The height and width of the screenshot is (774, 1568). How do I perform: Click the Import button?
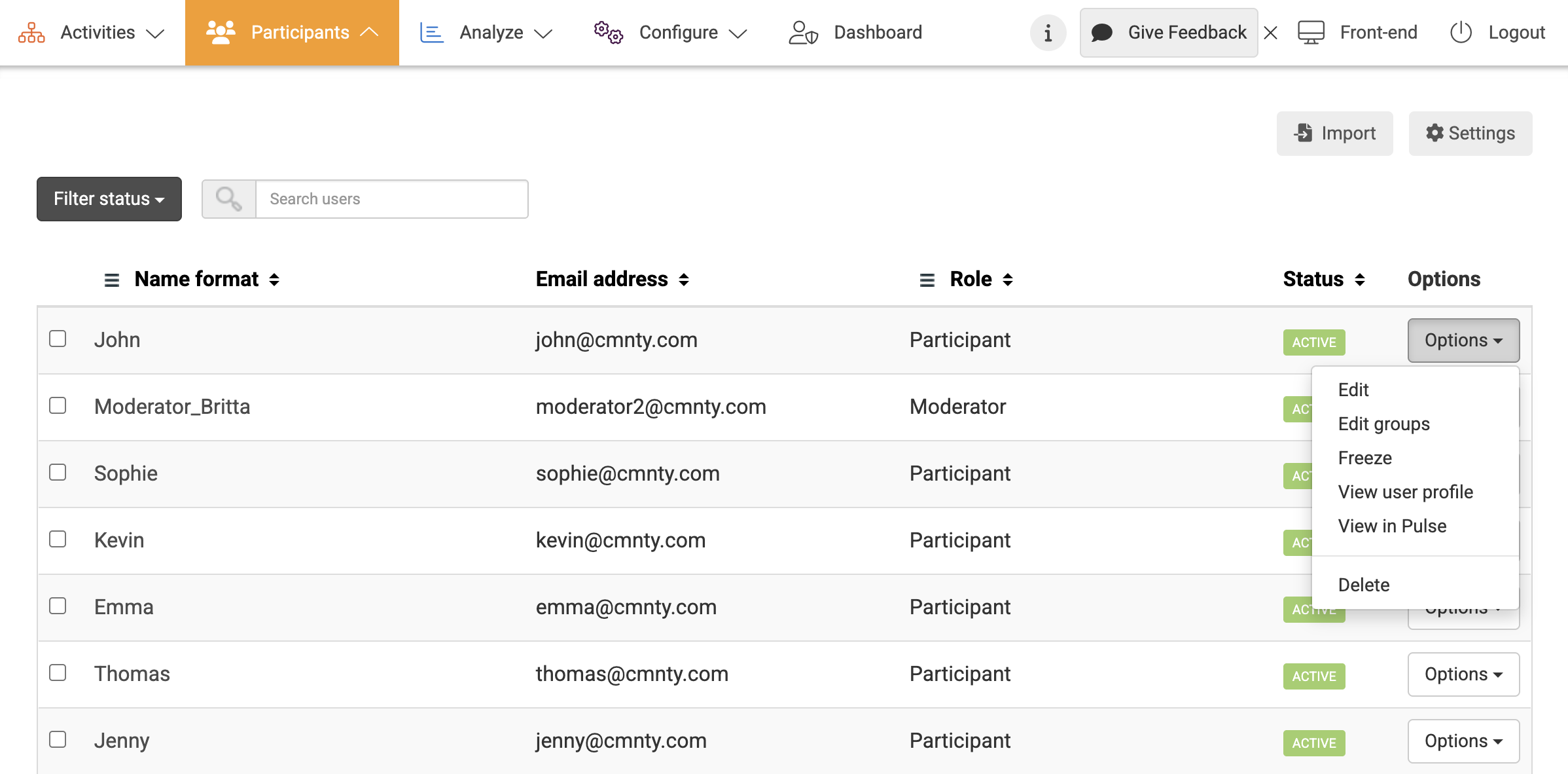coord(1334,134)
